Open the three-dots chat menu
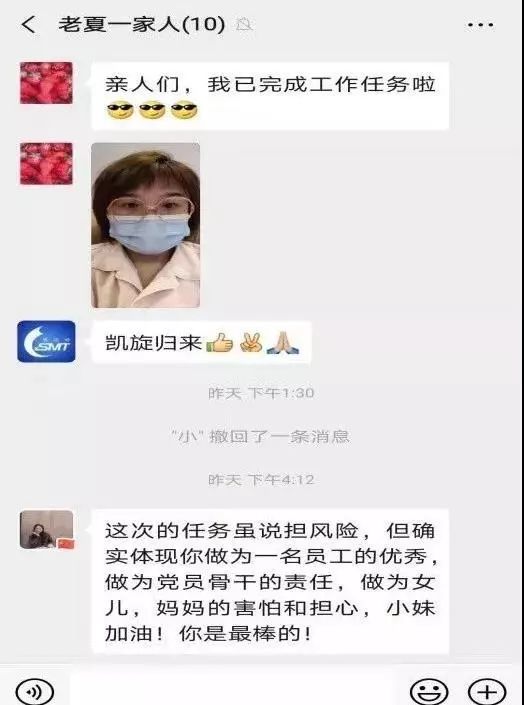 [480, 25]
